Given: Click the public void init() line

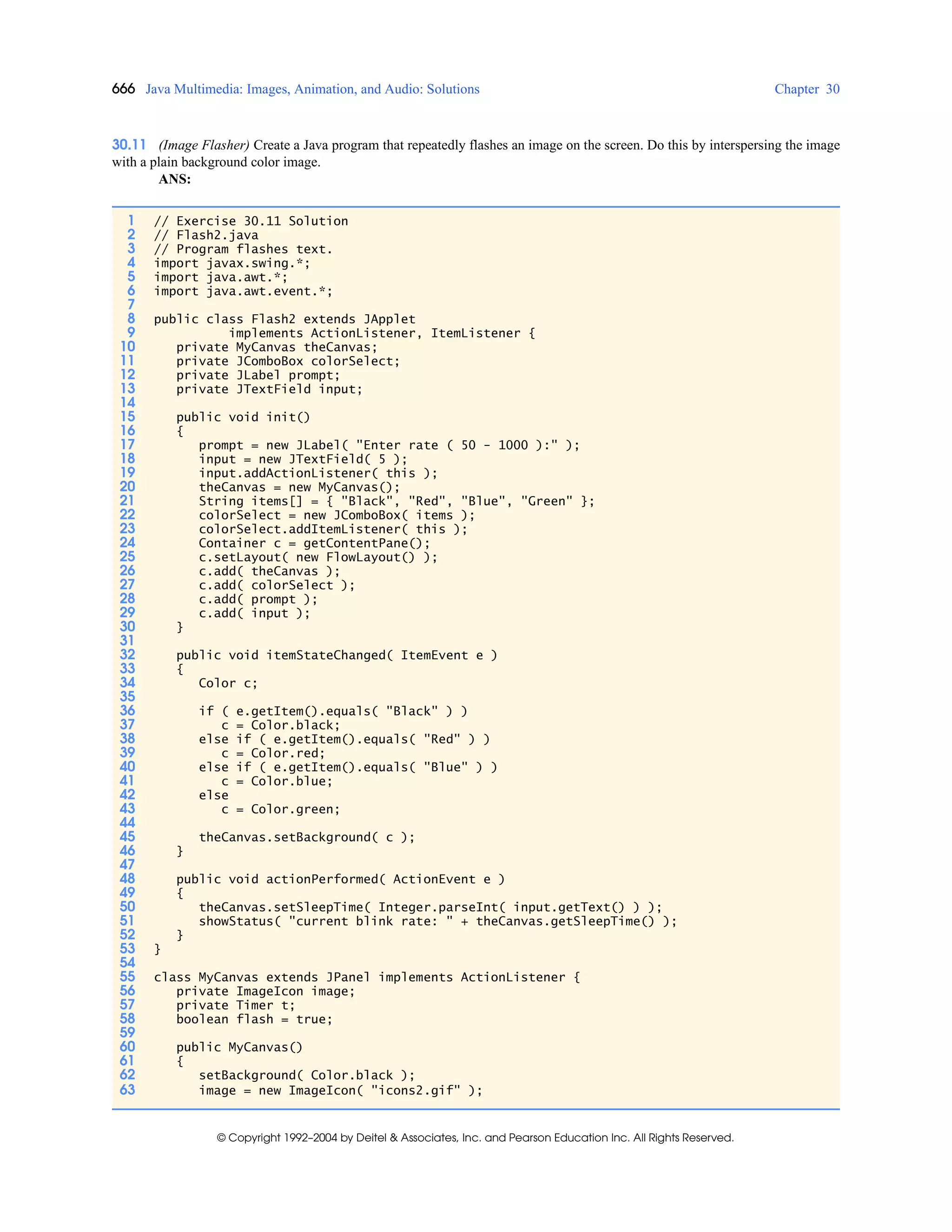Looking at the screenshot, I should [243, 417].
